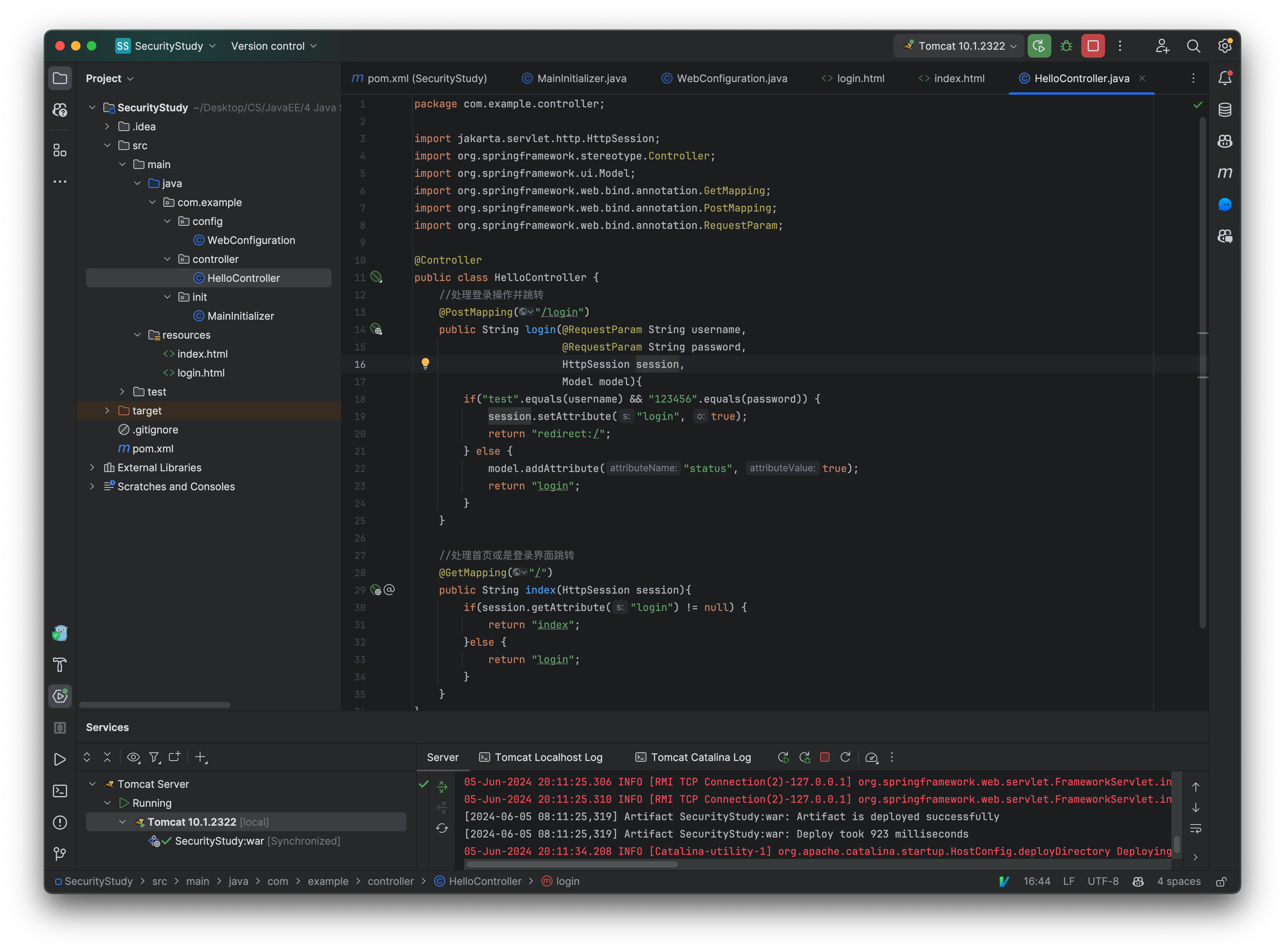Click the /login mapping link in code
1285x952 pixels.
pos(560,312)
